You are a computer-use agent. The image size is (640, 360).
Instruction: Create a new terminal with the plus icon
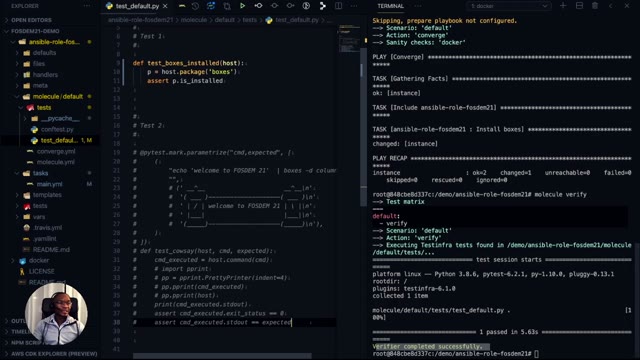(563, 6)
